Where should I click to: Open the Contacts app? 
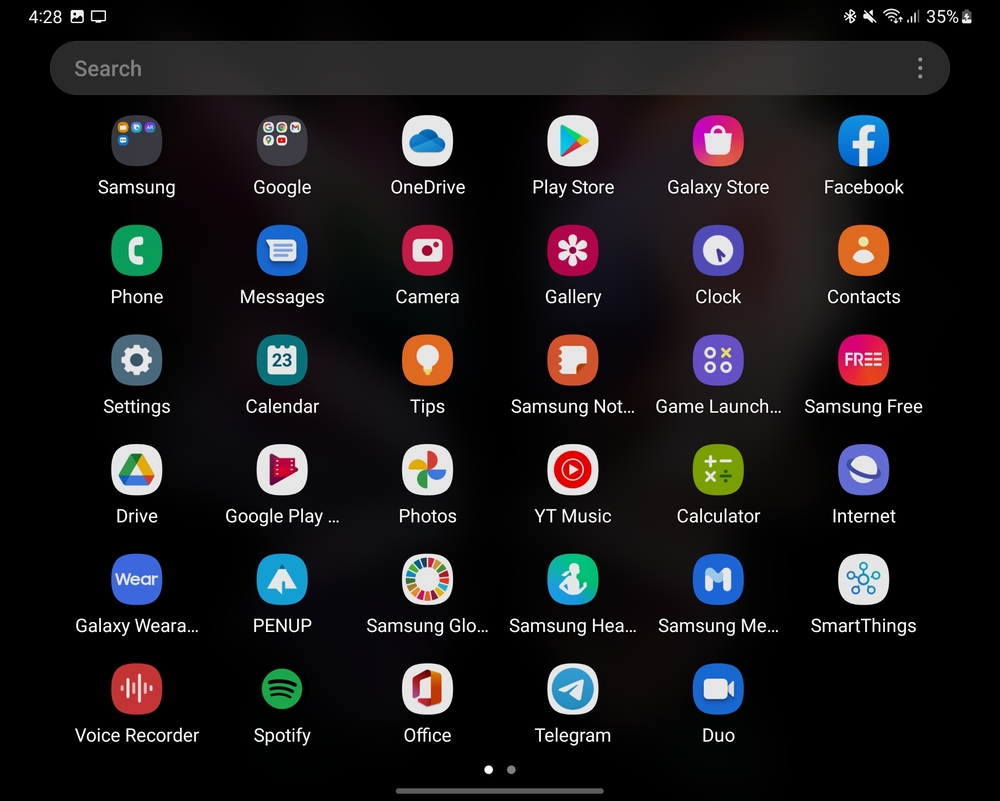(864, 251)
